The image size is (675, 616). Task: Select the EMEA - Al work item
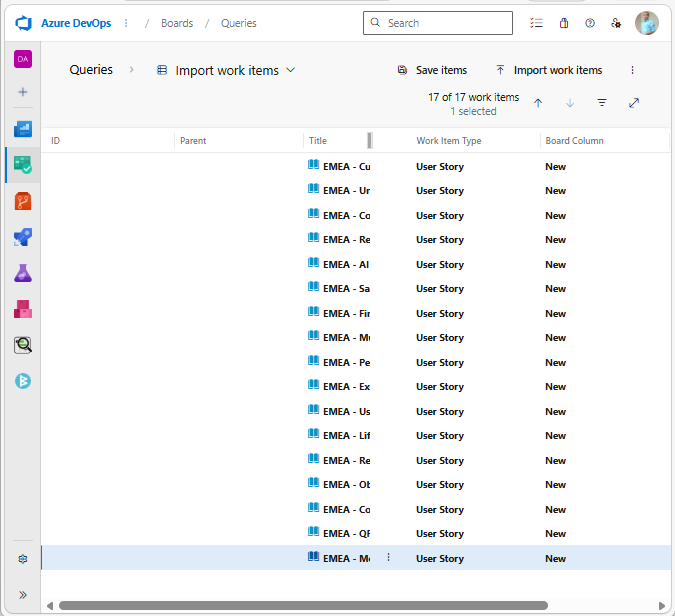(356, 265)
